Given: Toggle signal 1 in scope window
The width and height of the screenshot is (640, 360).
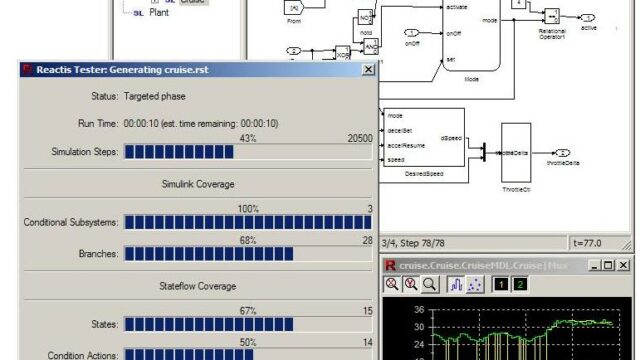Looking at the screenshot, I should (501, 284).
